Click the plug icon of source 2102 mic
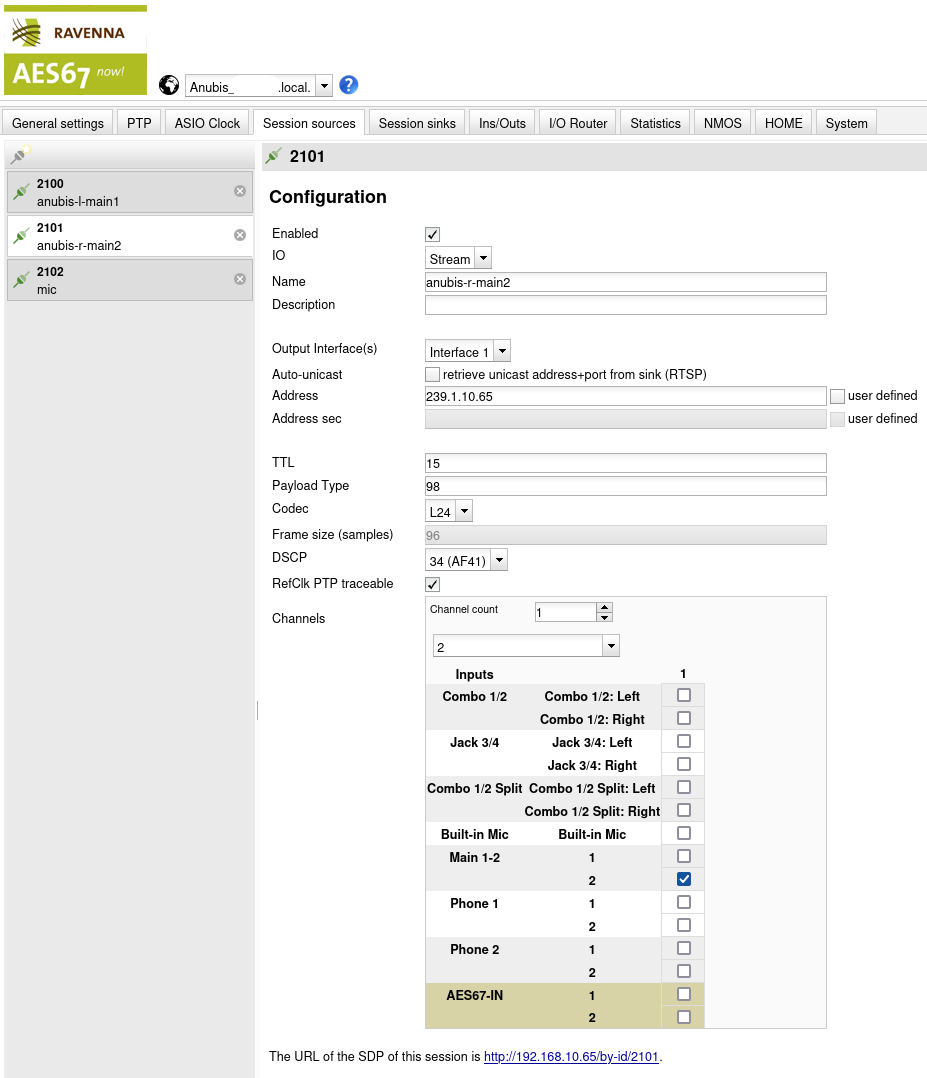This screenshot has width=927, height=1078. pos(21,280)
